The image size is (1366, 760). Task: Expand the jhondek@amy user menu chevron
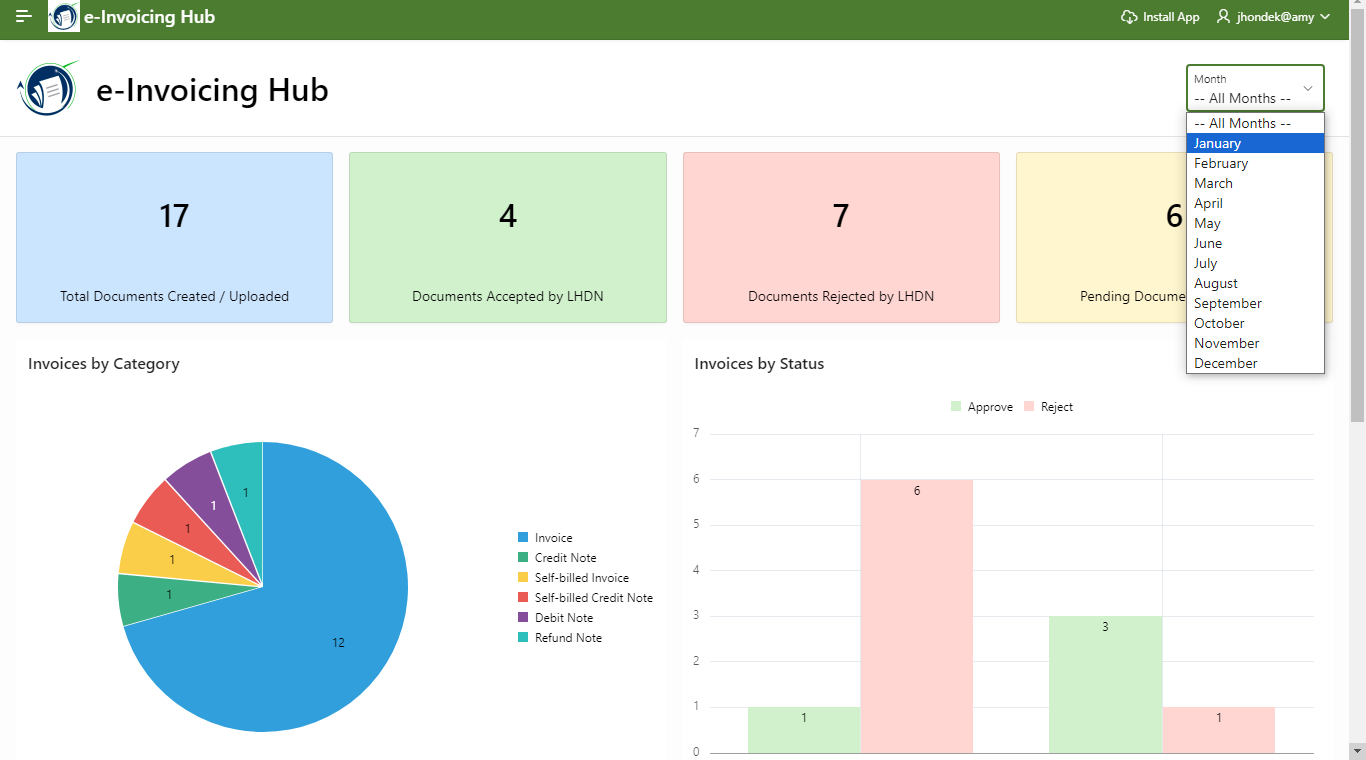pos(1325,17)
